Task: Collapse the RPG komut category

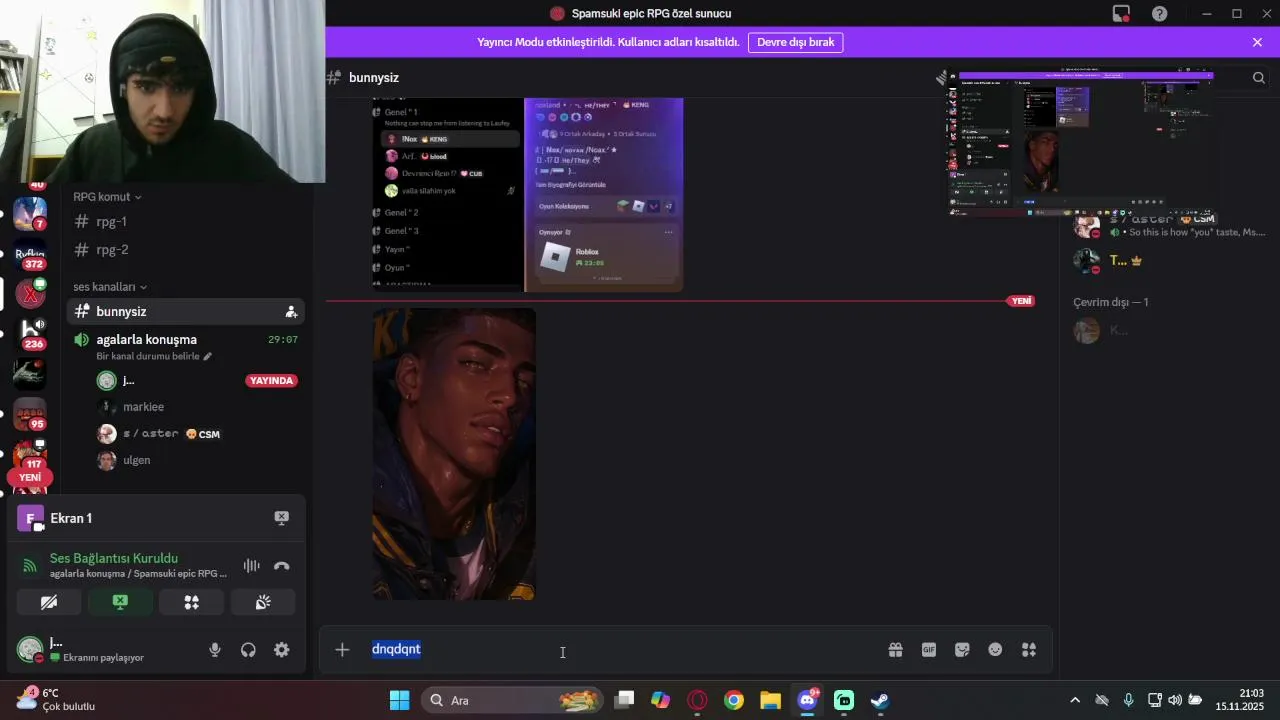Action: click(107, 197)
